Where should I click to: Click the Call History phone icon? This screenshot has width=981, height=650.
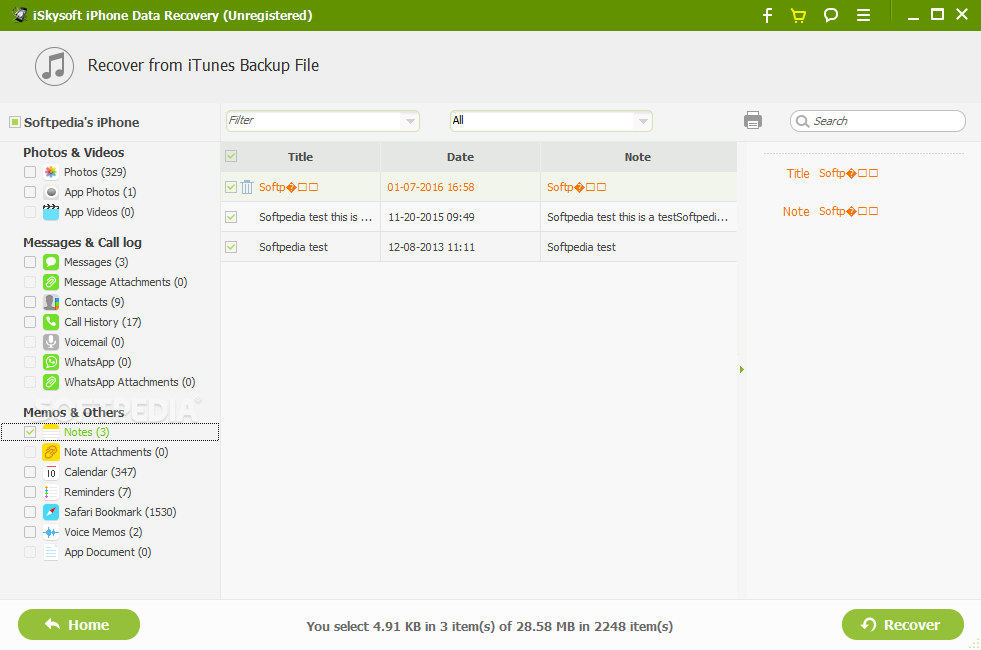click(x=51, y=322)
